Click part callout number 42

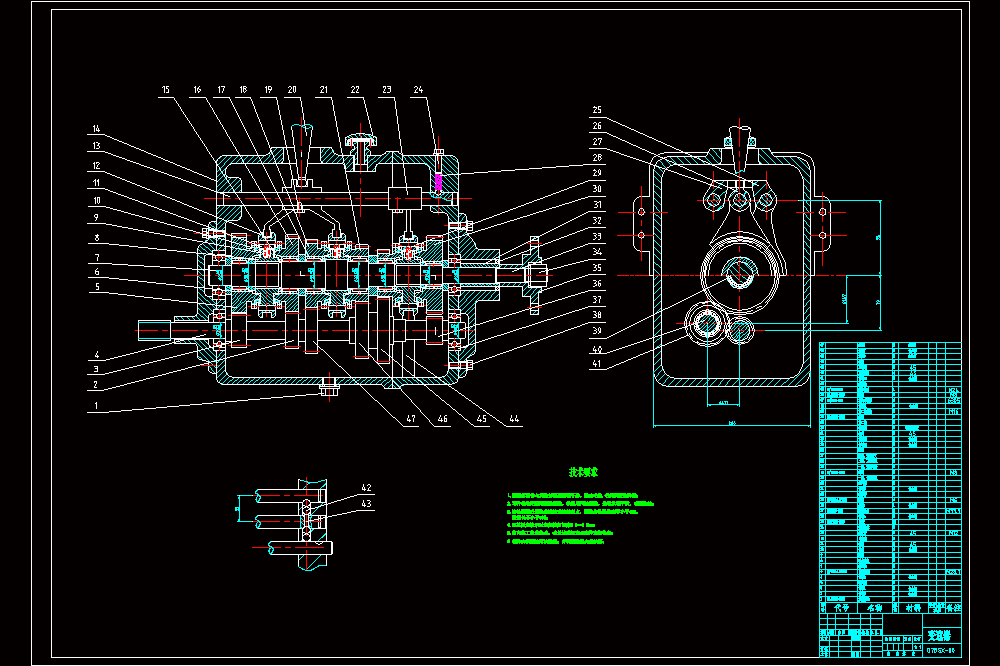pyautogui.click(x=366, y=488)
